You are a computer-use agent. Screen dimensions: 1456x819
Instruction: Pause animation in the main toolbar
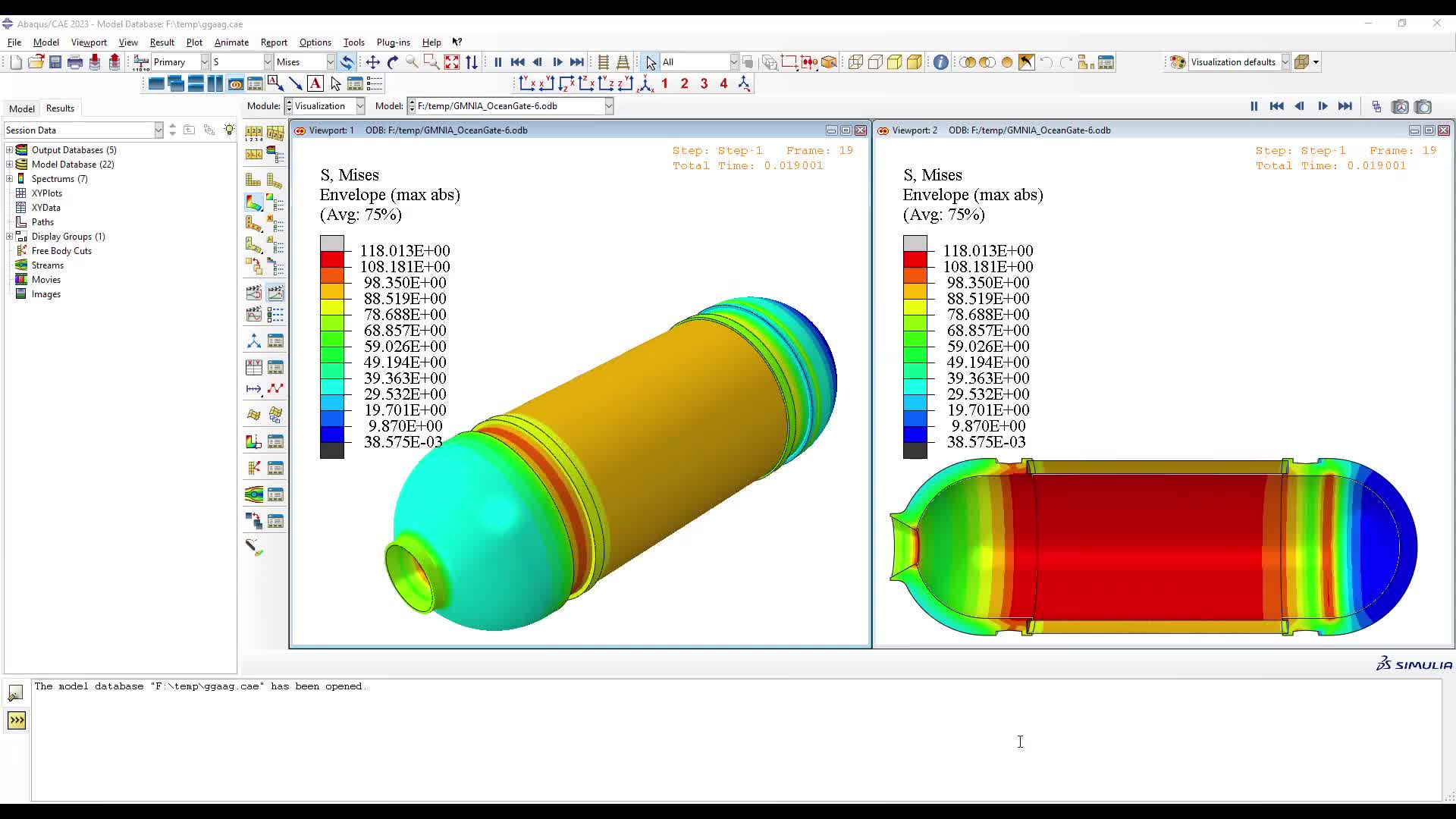point(498,62)
